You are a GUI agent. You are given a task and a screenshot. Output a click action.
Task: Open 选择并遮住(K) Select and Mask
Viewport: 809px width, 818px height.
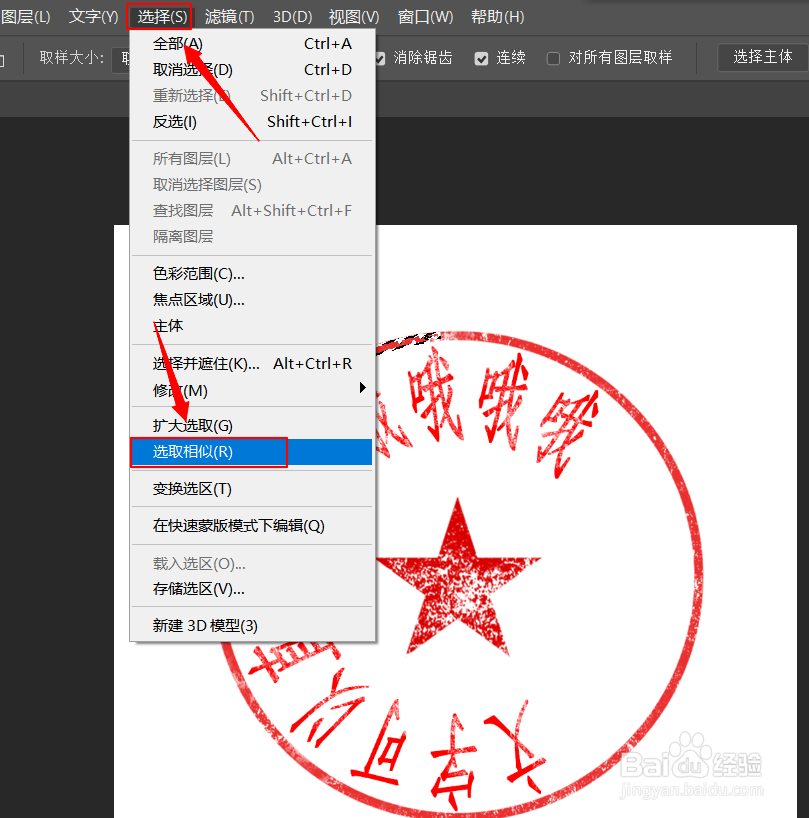[x=203, y=363]
